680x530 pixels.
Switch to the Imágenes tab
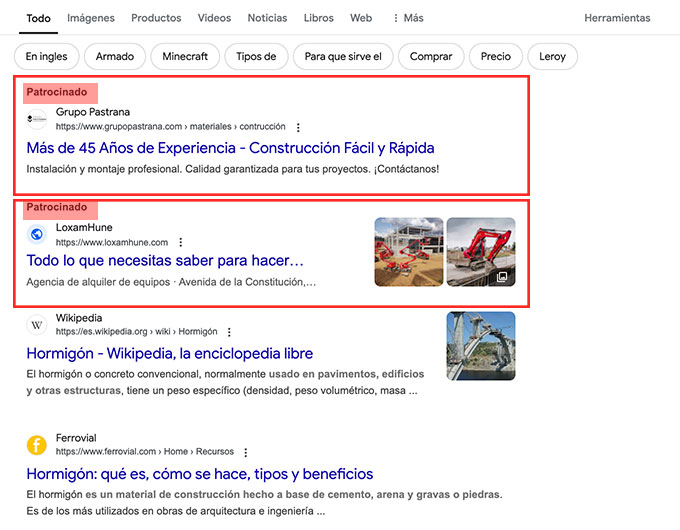coord(91,18)
